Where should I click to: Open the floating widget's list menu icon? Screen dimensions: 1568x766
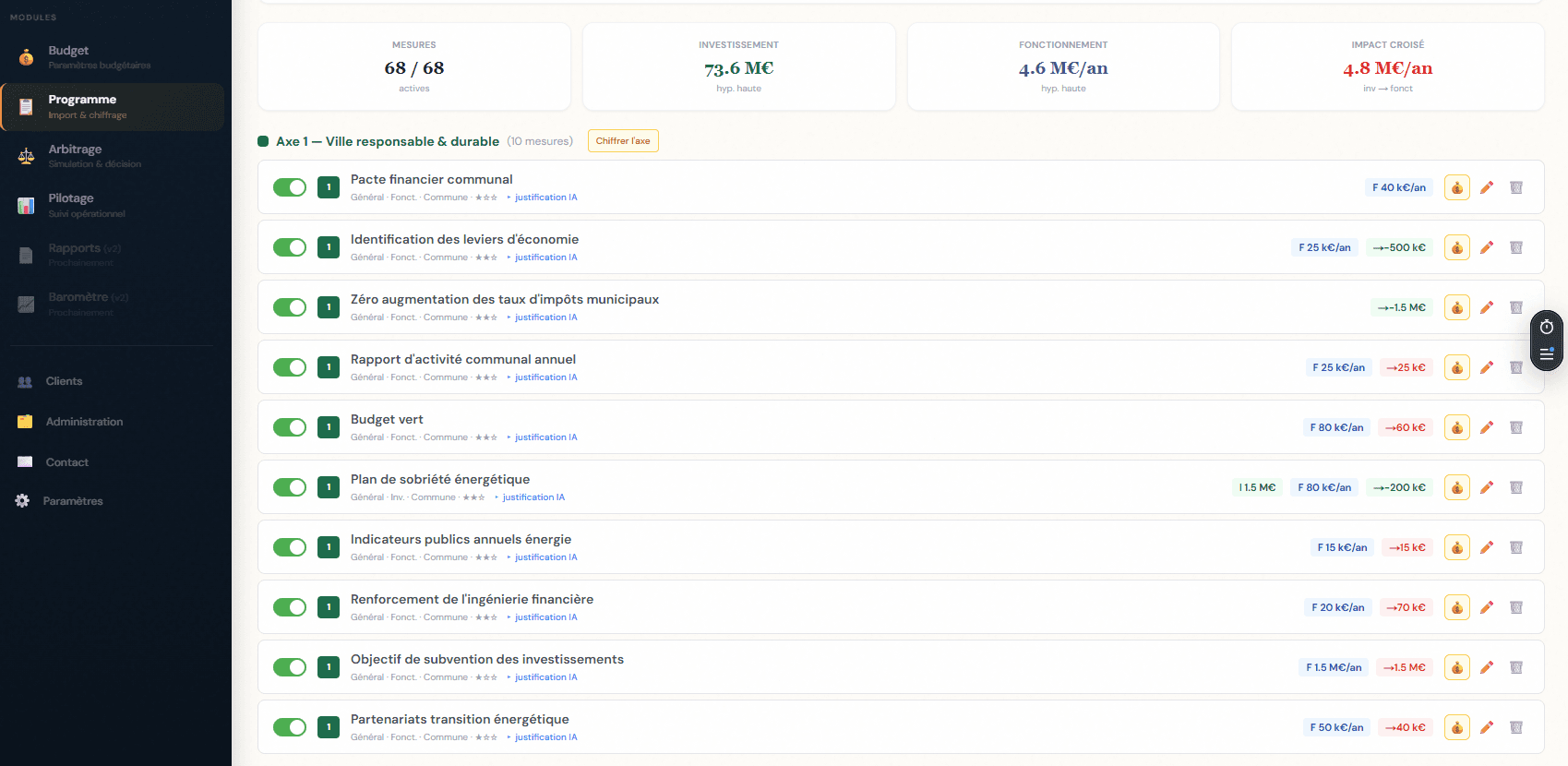(x=1547, y=354)
